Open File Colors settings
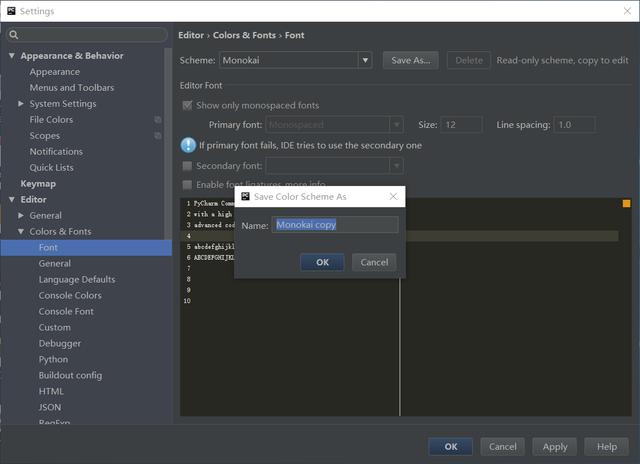 pyautogui.click(x=51, y=120)
